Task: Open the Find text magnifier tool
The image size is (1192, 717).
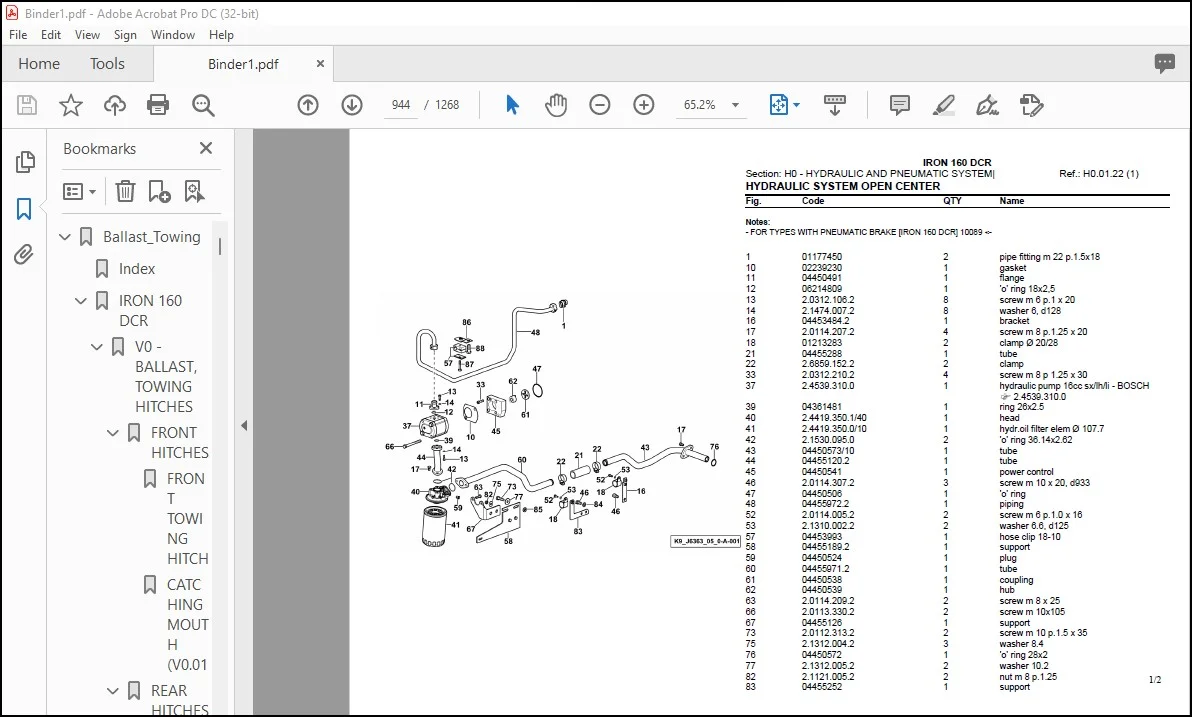Action: click(x=203, y=105)
